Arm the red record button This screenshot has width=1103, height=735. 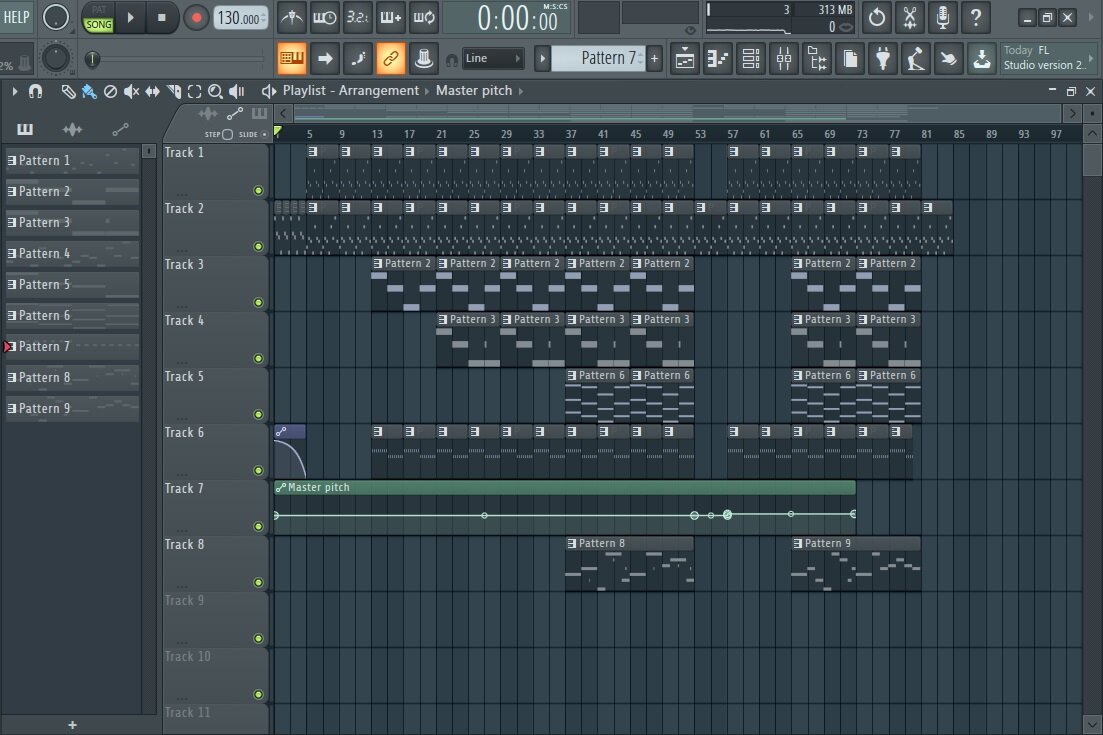pos(196,18)
